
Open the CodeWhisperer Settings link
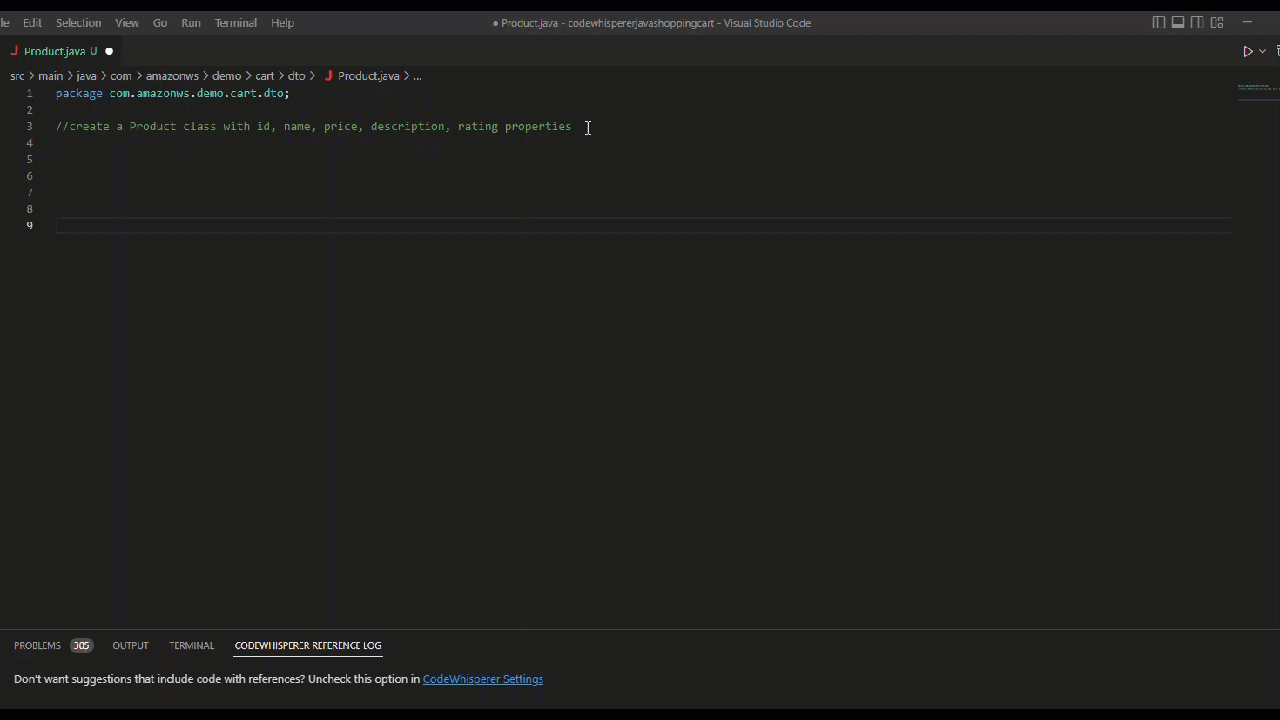point(482,679)
